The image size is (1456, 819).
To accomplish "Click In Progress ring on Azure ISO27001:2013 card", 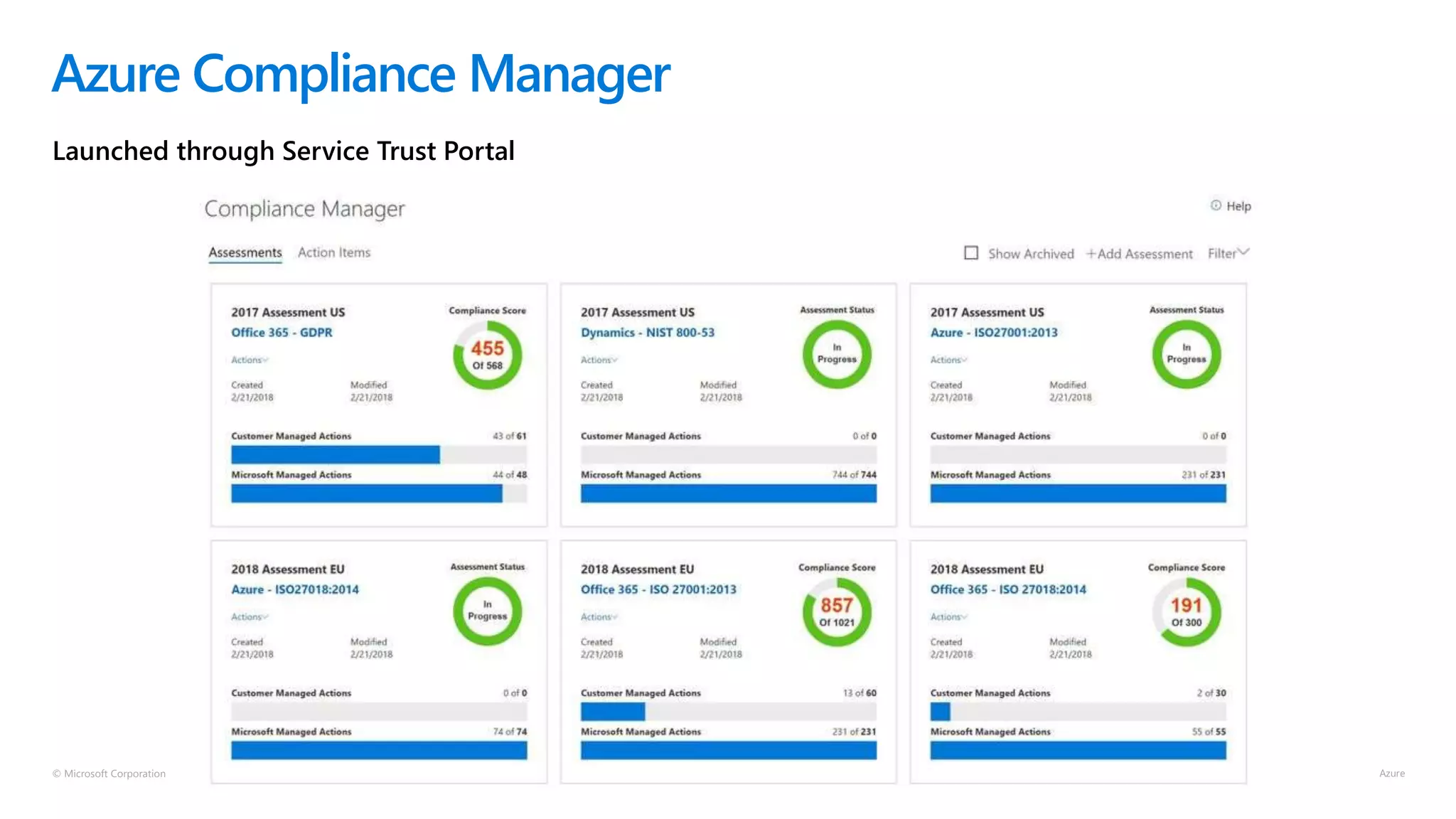I will (1187, 354).
